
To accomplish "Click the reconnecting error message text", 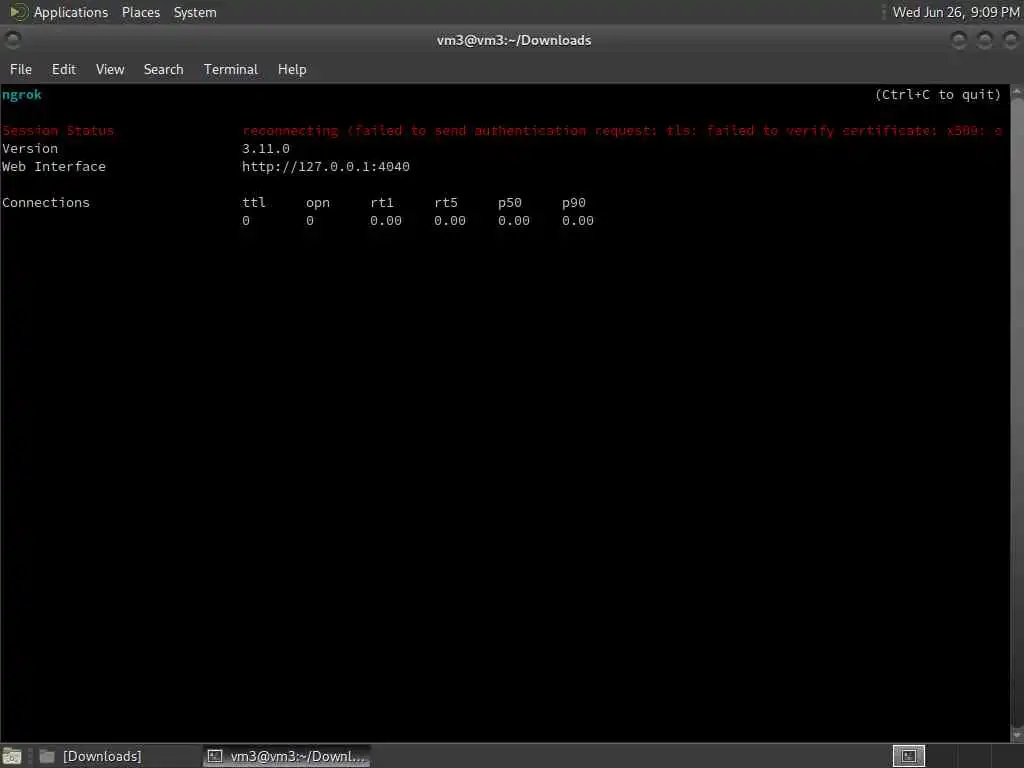I will [622, 131].
